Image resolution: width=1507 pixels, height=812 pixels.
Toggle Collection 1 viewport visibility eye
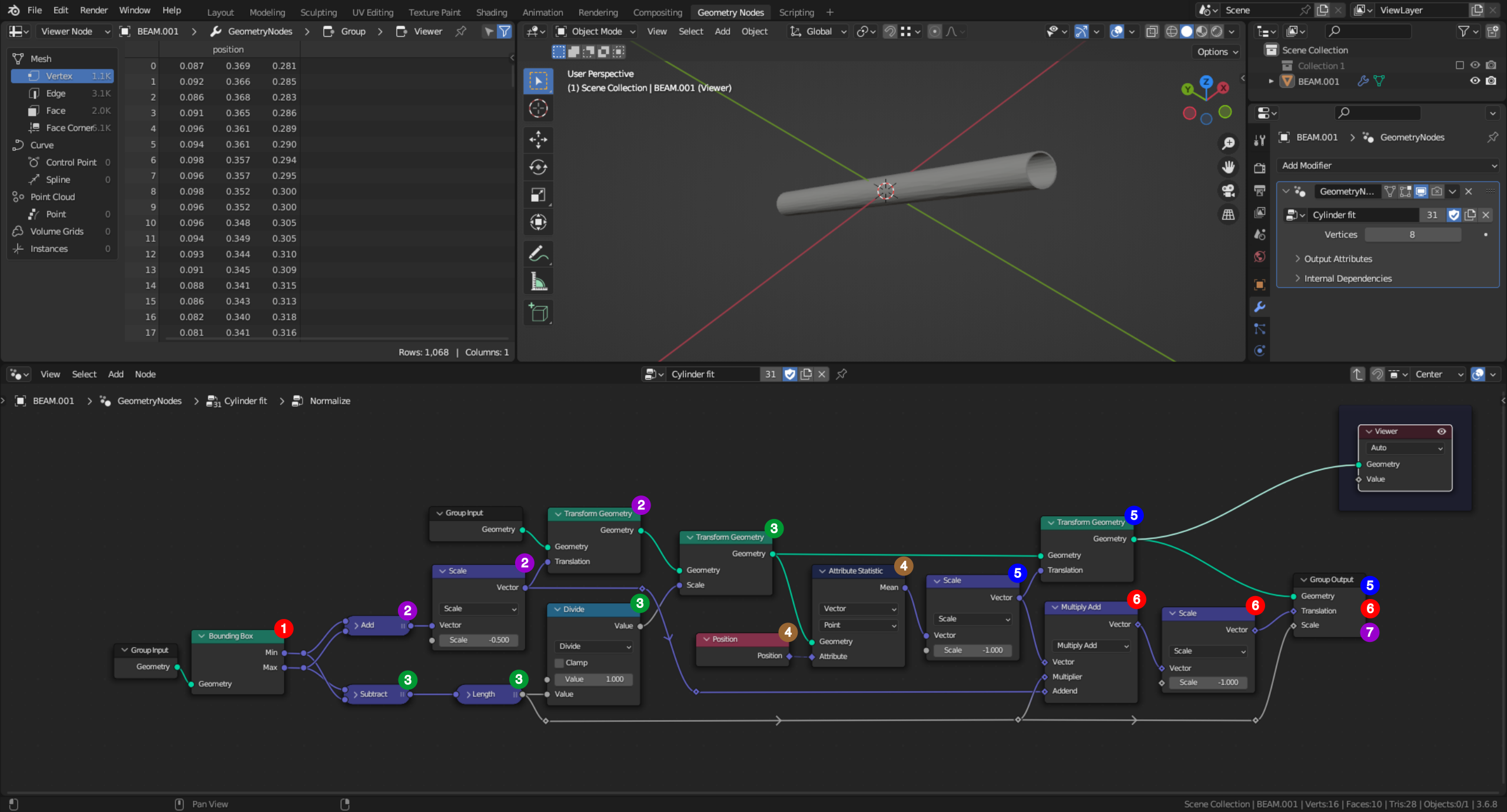1475,65
